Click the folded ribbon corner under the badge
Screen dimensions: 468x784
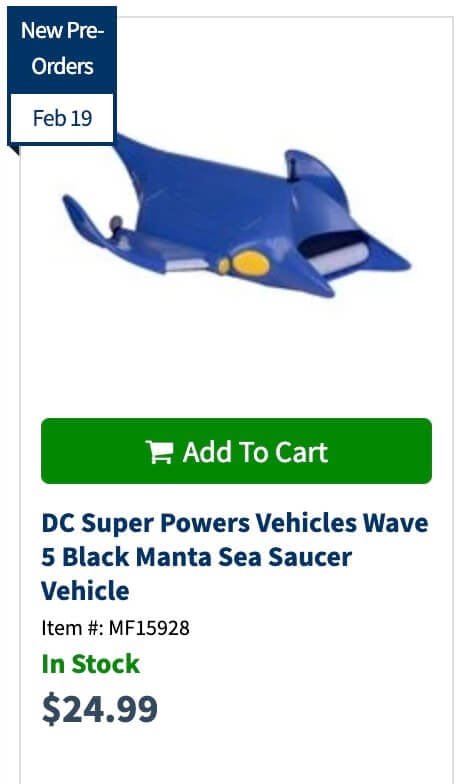pos(13,150)
